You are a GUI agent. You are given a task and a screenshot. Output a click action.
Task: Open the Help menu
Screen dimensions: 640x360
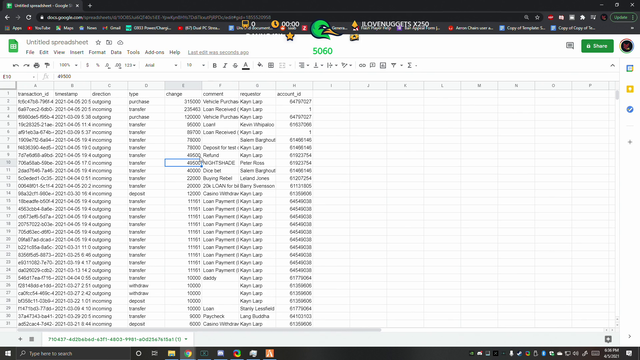pyautogui.click(x=175, y=52)
